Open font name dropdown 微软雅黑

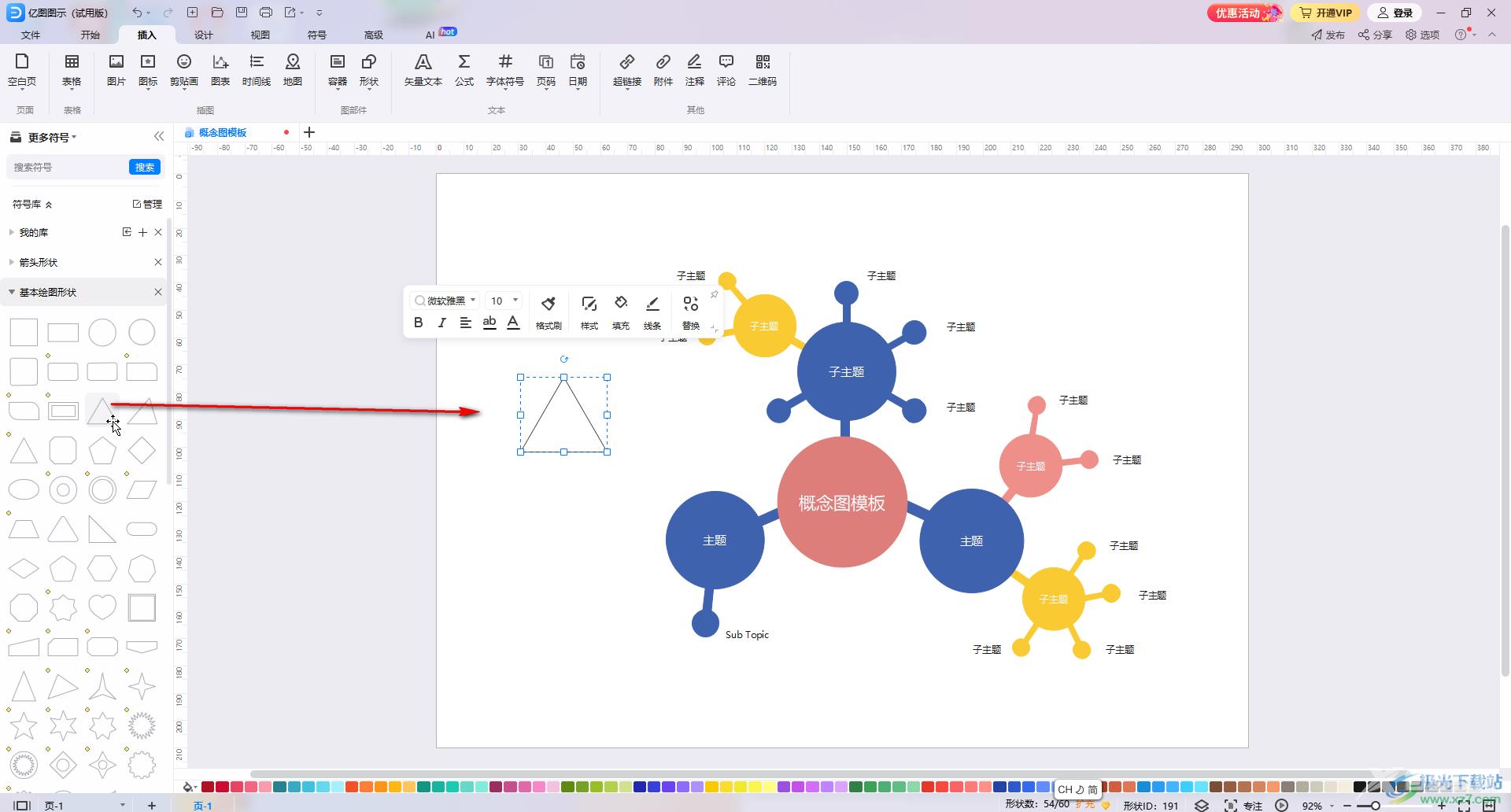tap(445, 301)
